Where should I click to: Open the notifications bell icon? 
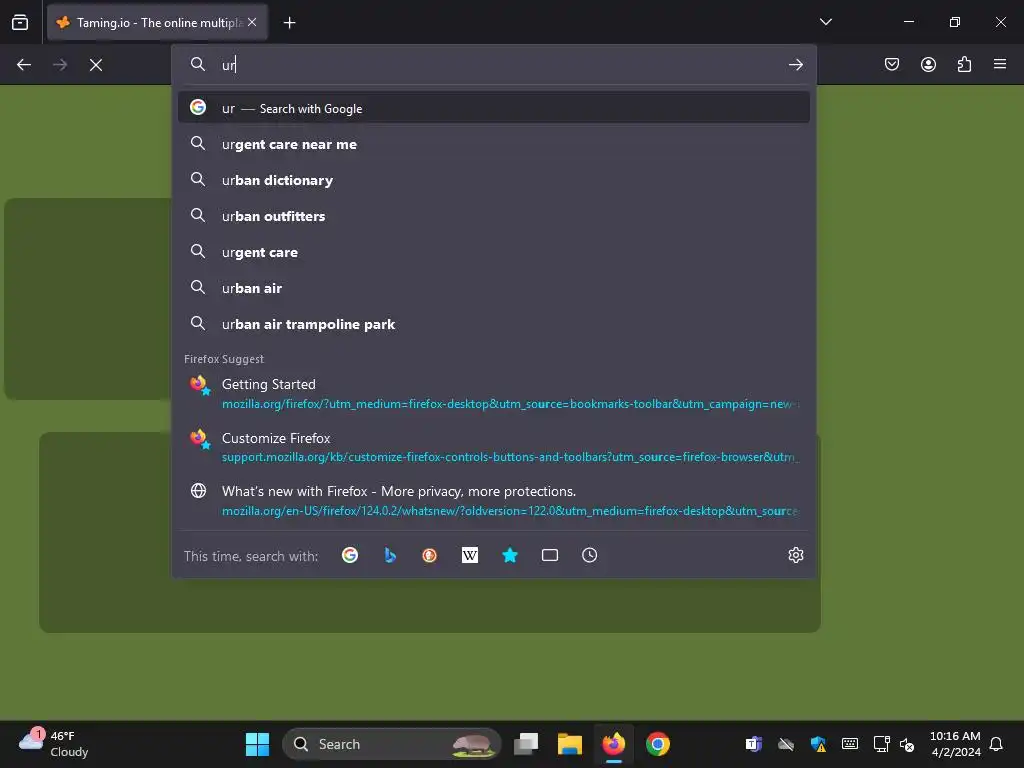click(996, 744)
